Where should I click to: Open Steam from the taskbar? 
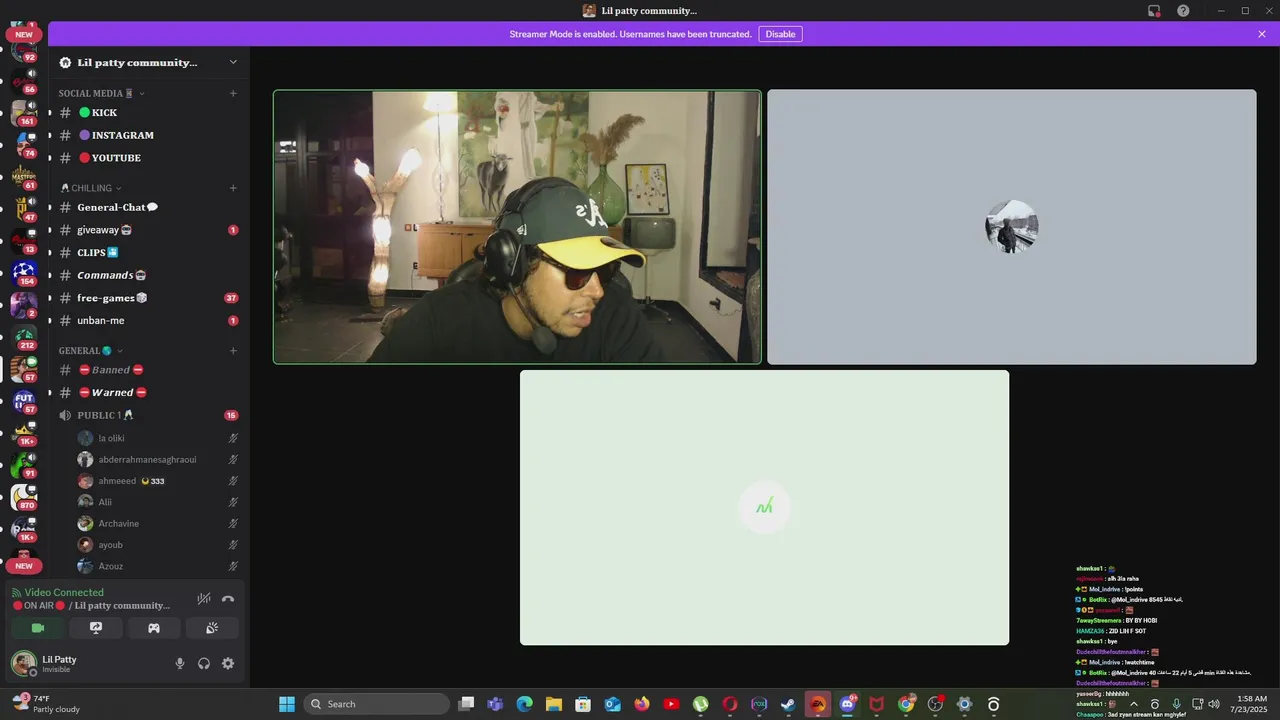tap(788, 704)
